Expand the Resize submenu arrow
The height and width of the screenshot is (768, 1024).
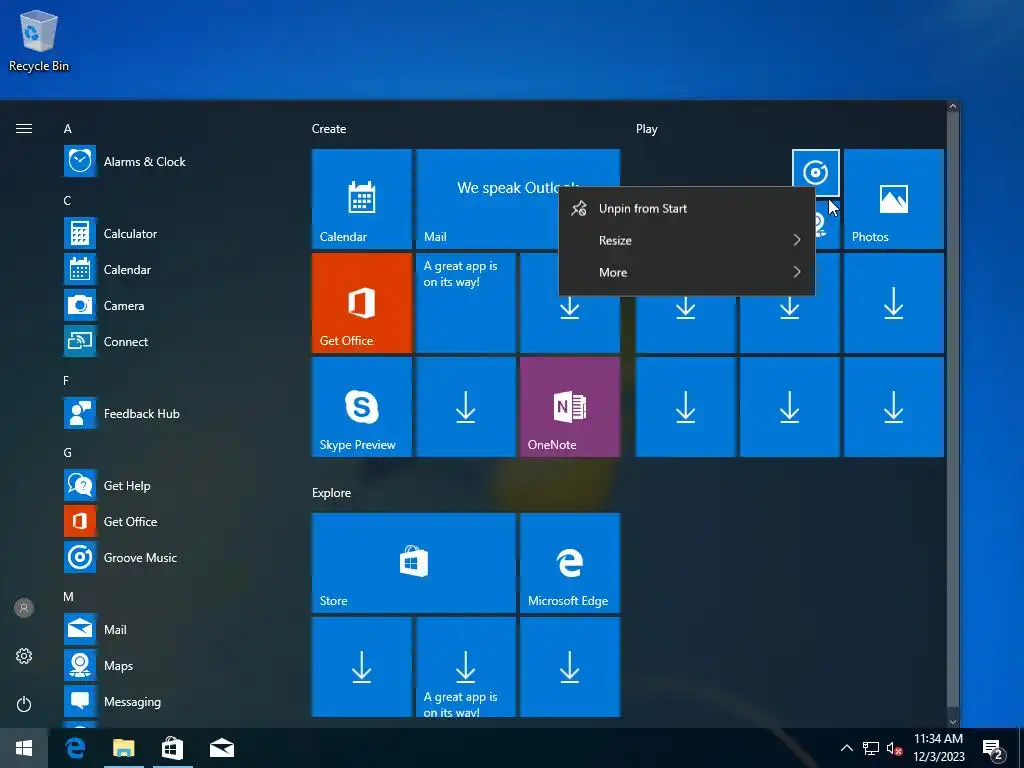(797, 240)
